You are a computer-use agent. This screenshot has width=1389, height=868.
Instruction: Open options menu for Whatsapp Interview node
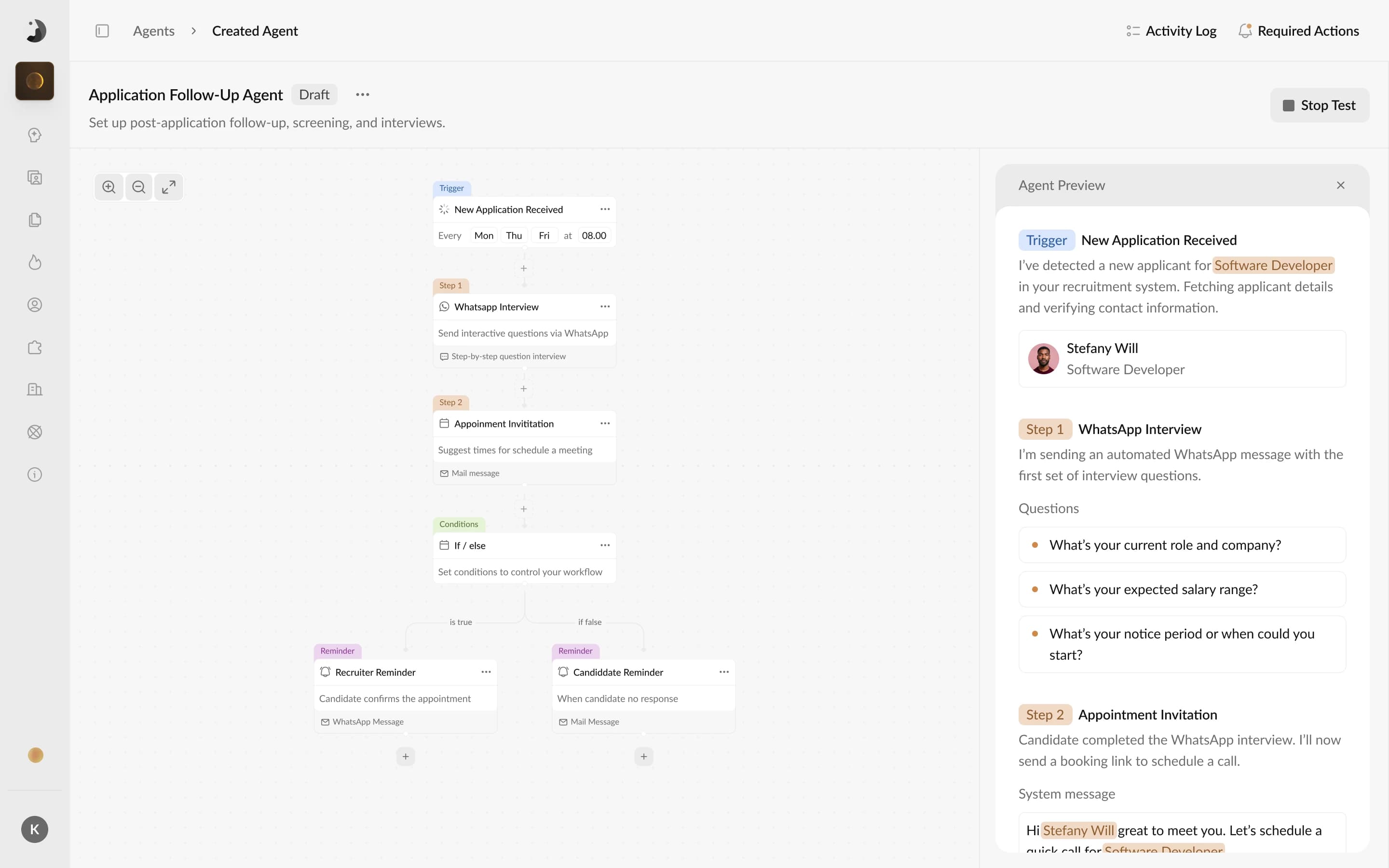604,307
